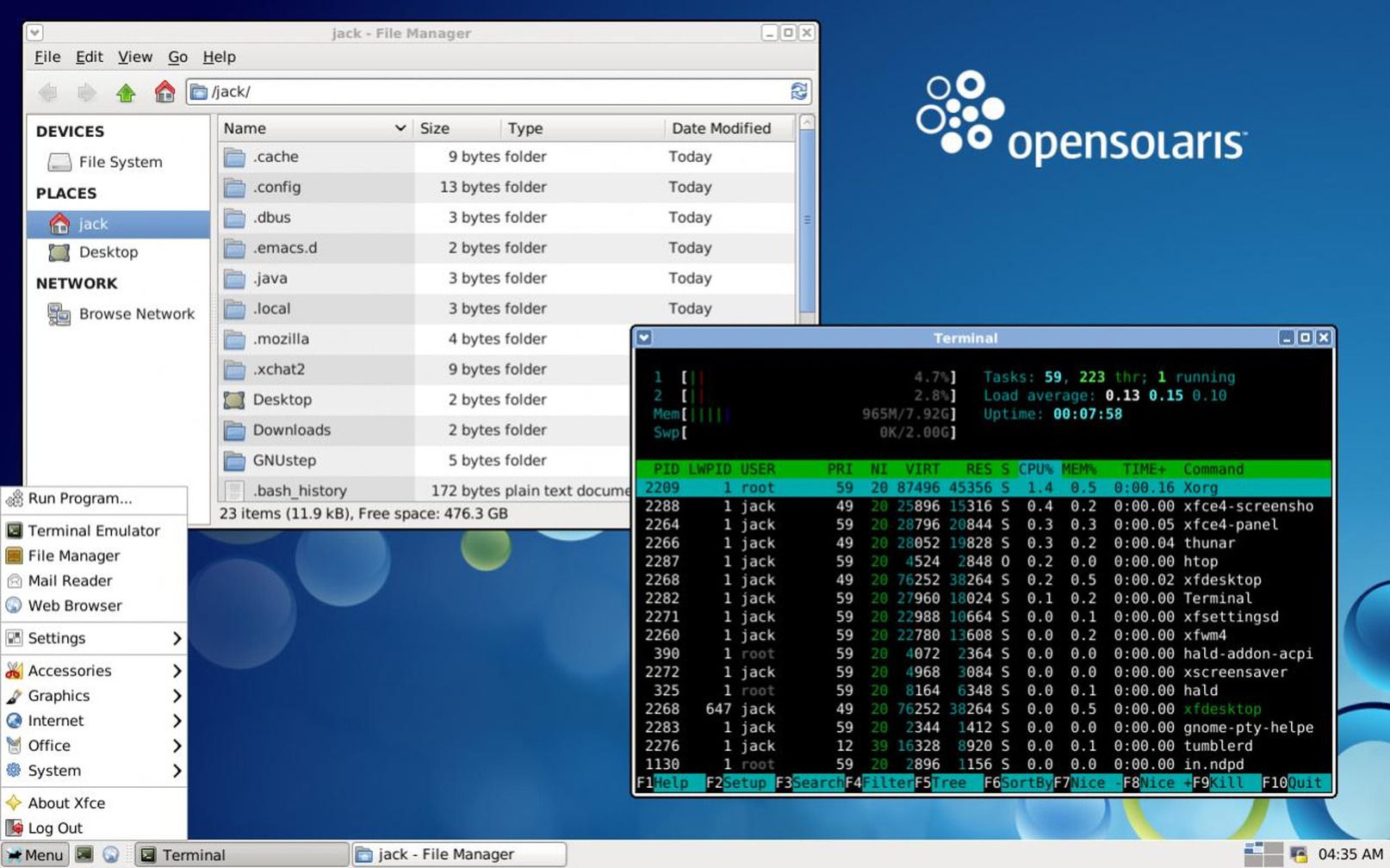
Task: Launch terminal from panel quick-launch icon
Action: coord(84,854)
